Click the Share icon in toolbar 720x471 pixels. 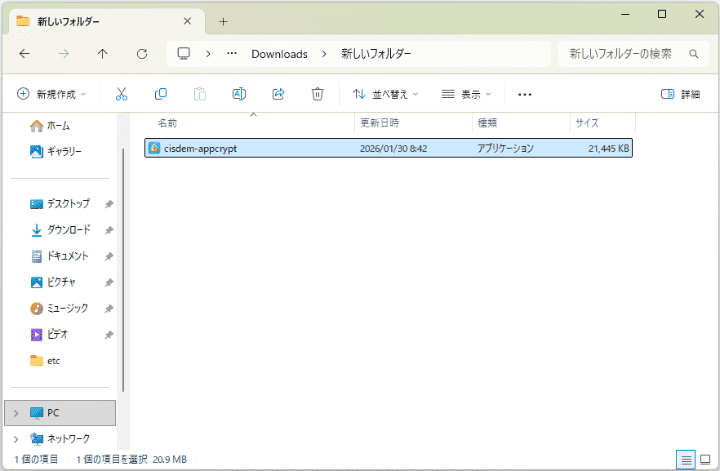click(x=278, y=94)
